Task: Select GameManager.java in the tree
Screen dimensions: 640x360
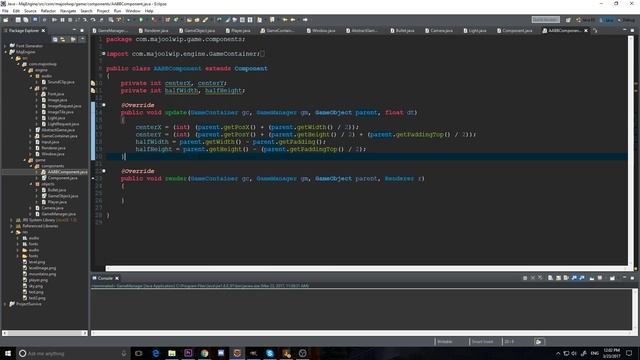Action: click(55, 214)
